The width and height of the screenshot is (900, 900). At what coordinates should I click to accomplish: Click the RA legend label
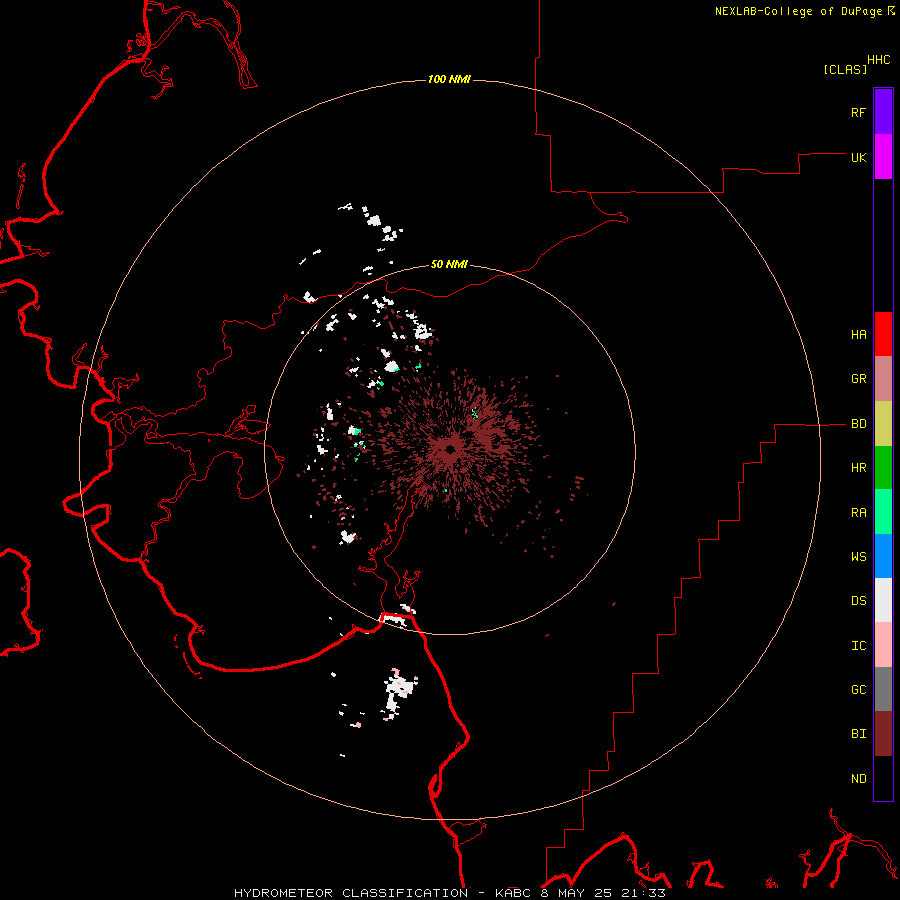(858, 513)
